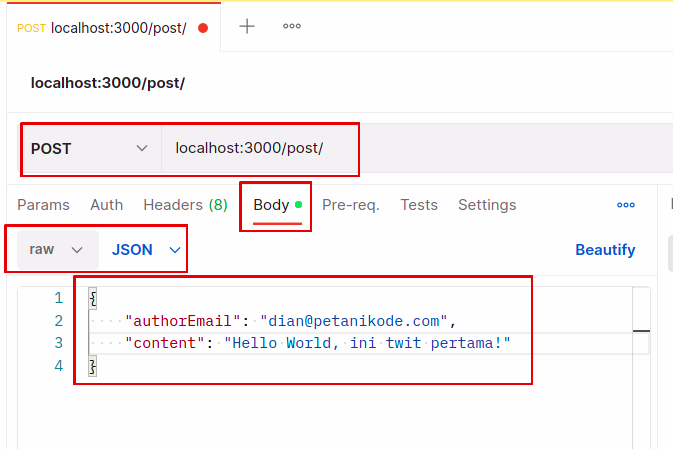Open the blue ellipsis menu beside Settings
Screen dimensions: 673x449
coord(626,205)
